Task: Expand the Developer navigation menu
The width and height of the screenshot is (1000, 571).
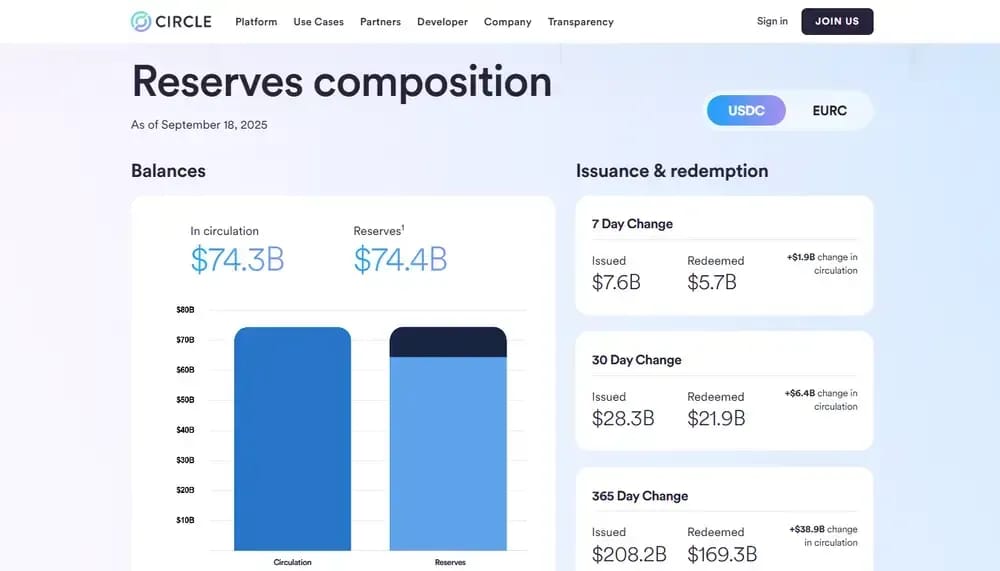Action: pyautogui.click(x=443, y=22)
